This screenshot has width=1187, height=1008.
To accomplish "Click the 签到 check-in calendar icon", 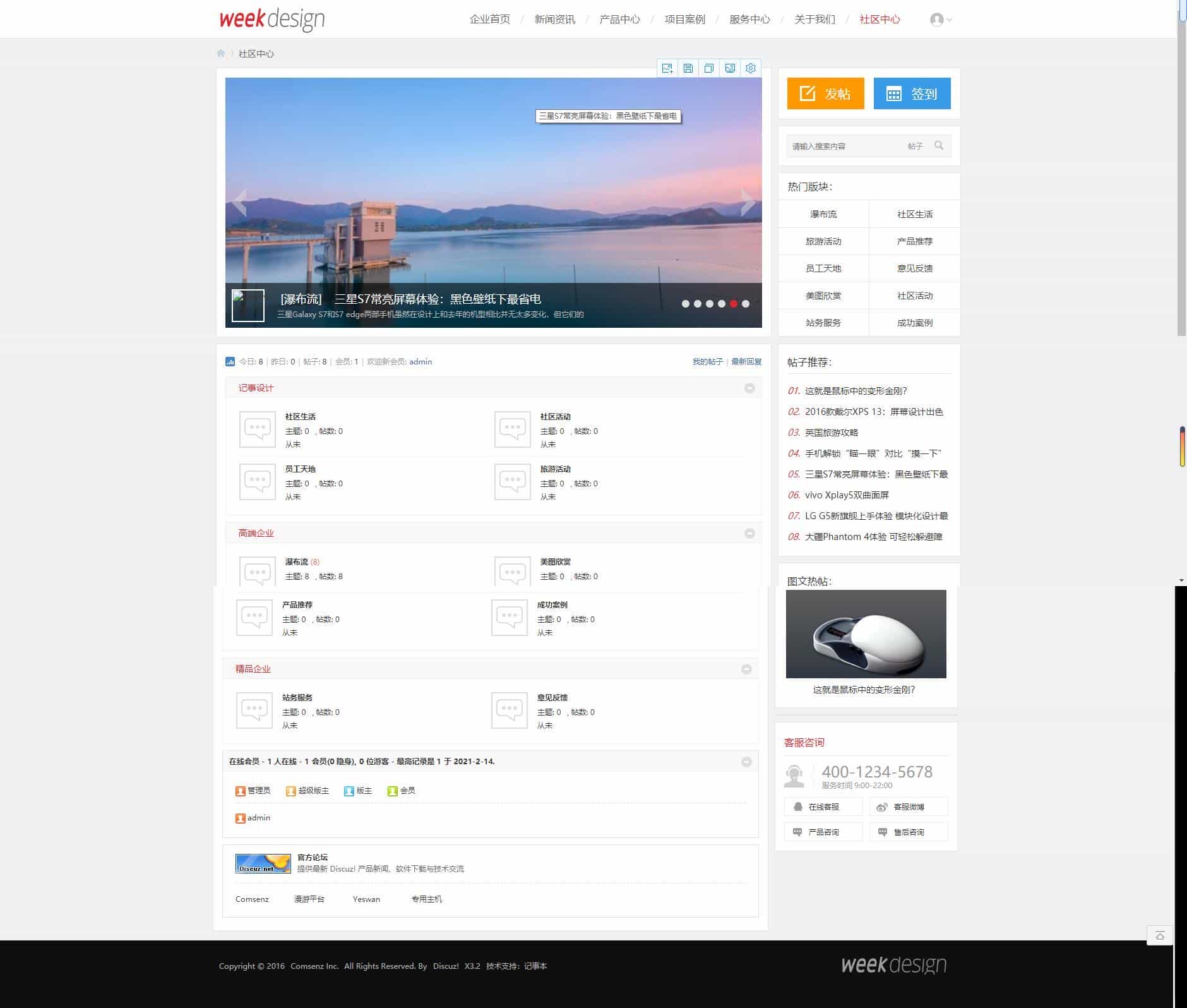I will (894, 93).
